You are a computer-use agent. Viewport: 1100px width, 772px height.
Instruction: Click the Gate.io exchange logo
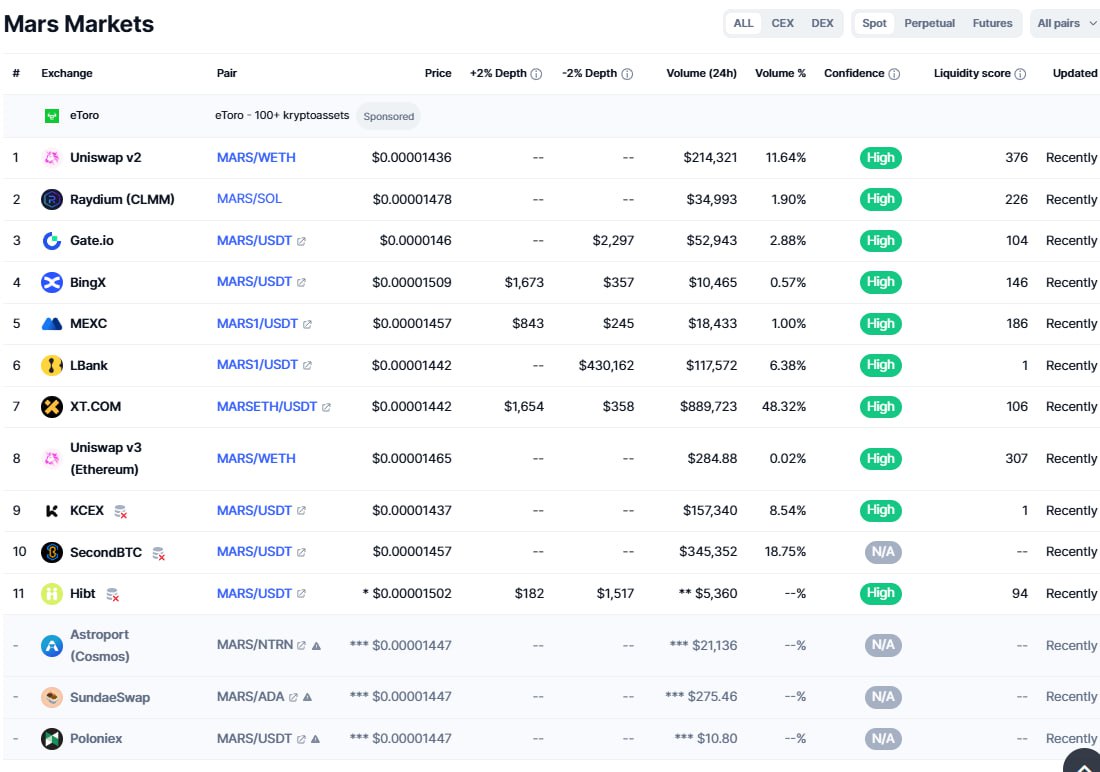[x=51, y=241]
